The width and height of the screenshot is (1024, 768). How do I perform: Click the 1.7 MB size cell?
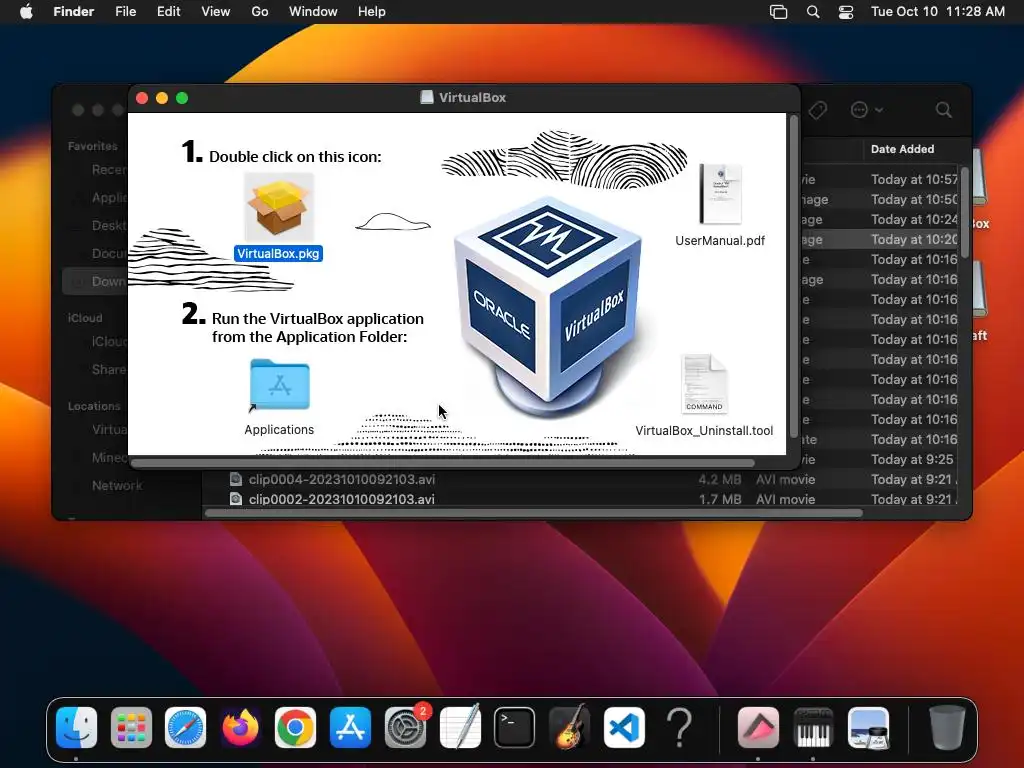click(x=720, y=499)
